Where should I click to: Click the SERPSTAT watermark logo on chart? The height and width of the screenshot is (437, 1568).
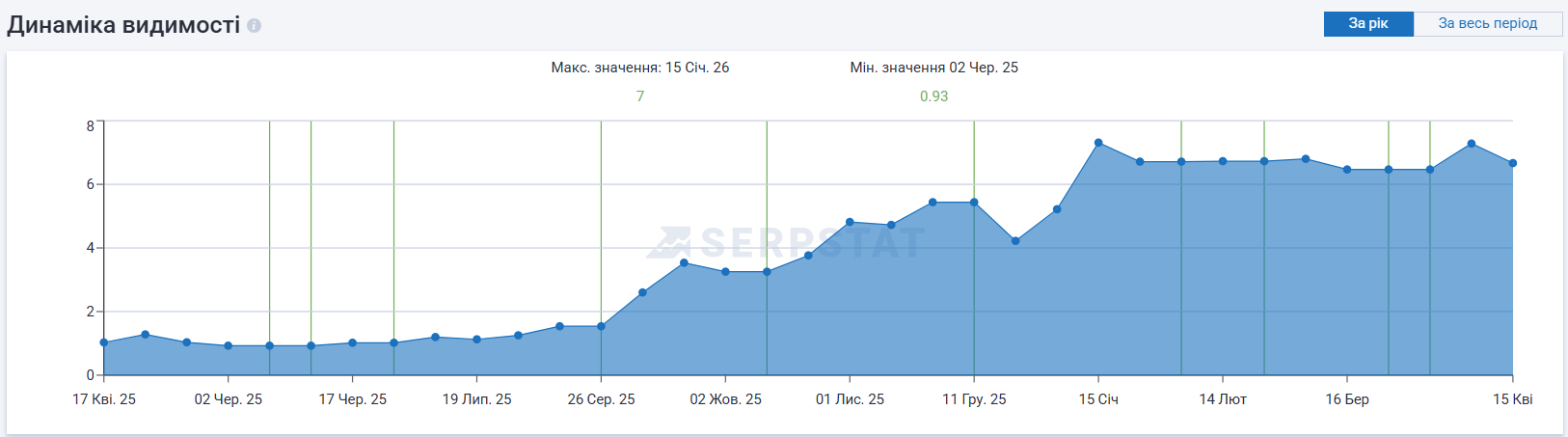coord(786,242)
